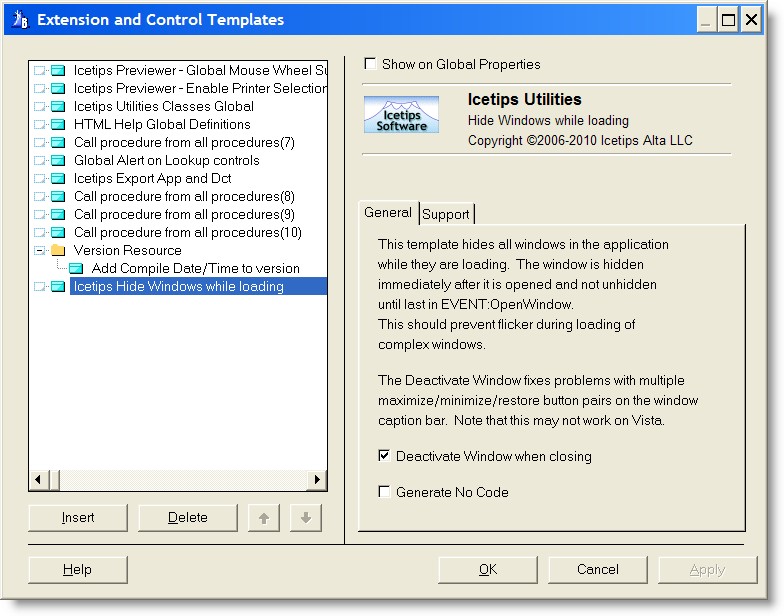Select Global Alert on Lookup controls
784x616 pixels.
tap(166, 160)
